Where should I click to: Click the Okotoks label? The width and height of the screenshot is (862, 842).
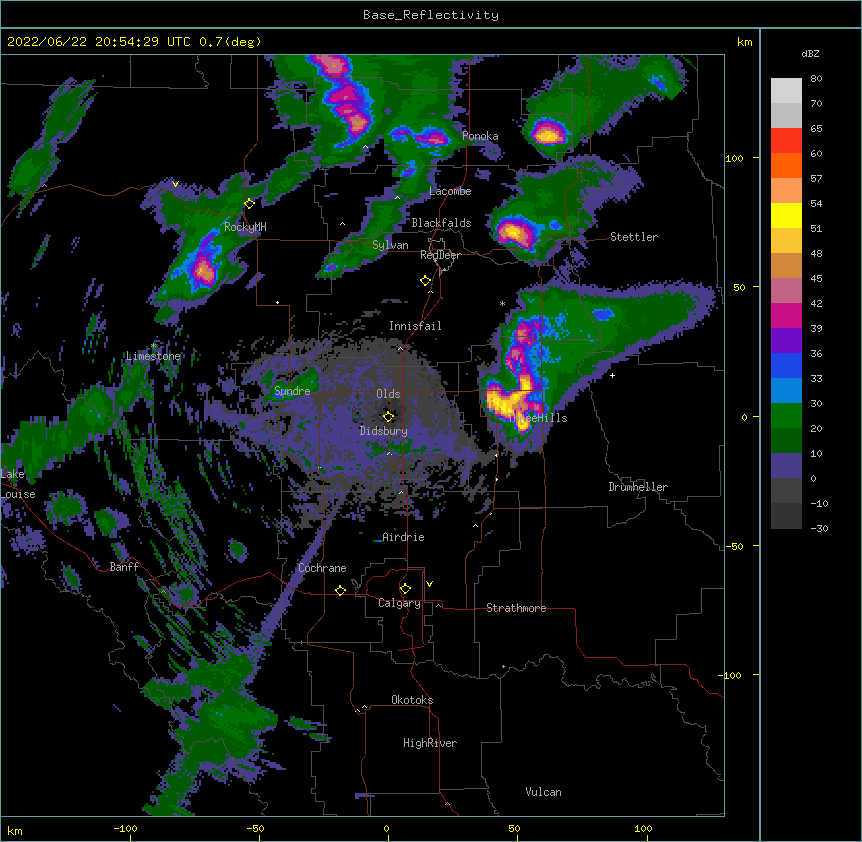tap(412, 700)
